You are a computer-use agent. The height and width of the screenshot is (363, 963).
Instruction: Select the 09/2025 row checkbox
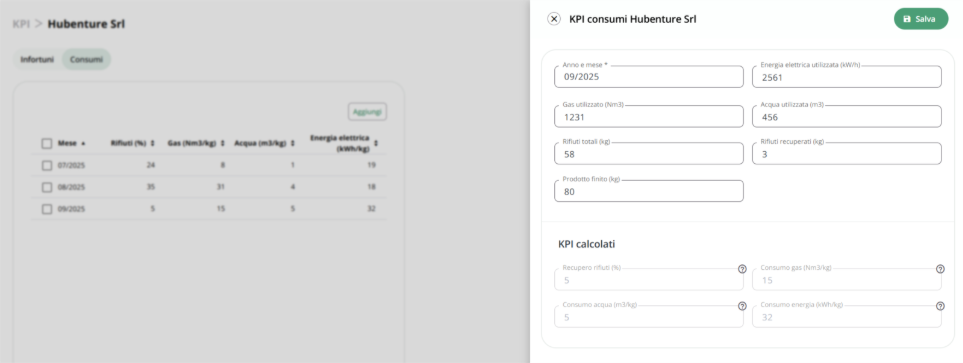[x=47, y=209]
